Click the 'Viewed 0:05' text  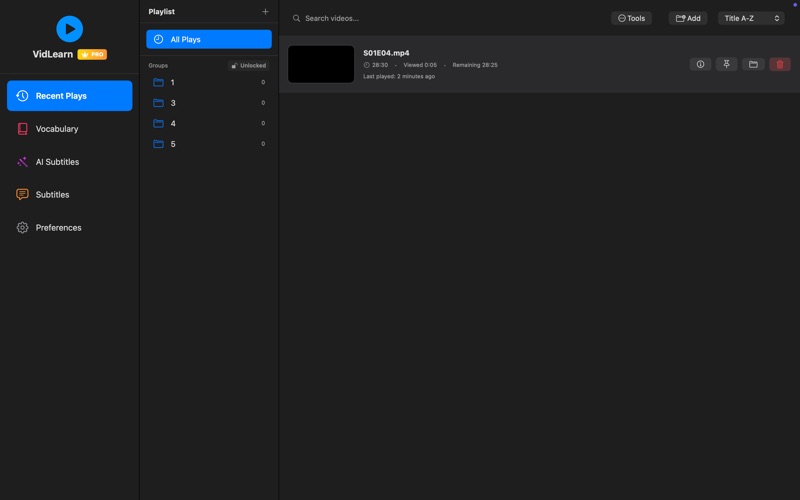420,65
